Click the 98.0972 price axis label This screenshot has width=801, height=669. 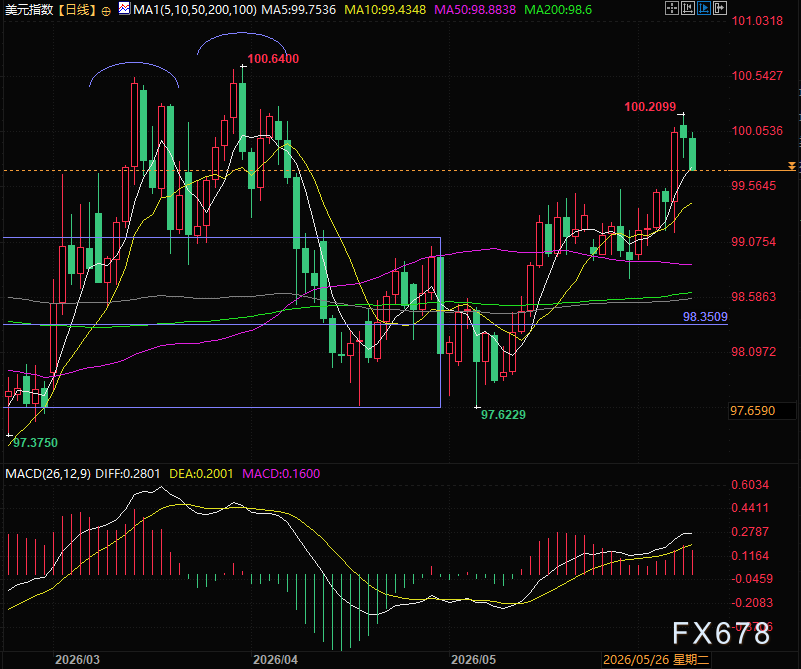click(753, 351)
